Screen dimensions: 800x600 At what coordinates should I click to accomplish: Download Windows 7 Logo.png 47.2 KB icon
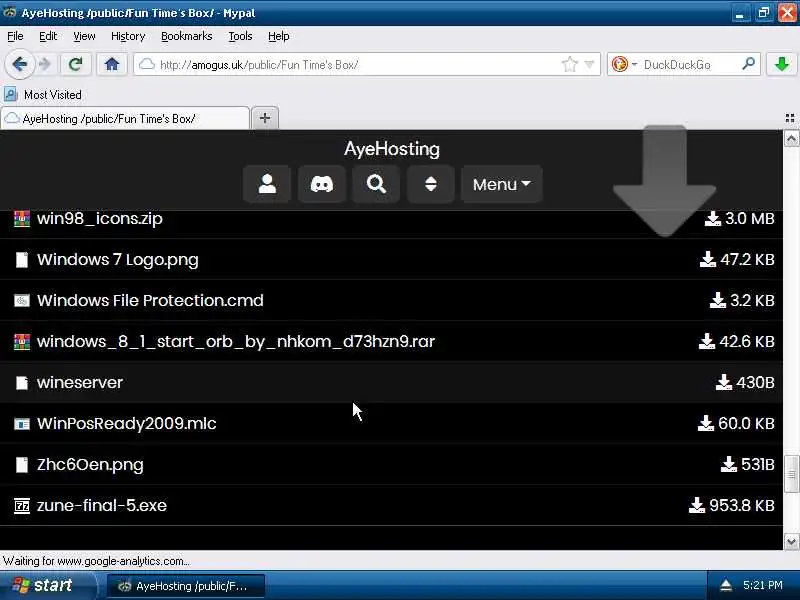pyautogui.click(x=708, y=259)
